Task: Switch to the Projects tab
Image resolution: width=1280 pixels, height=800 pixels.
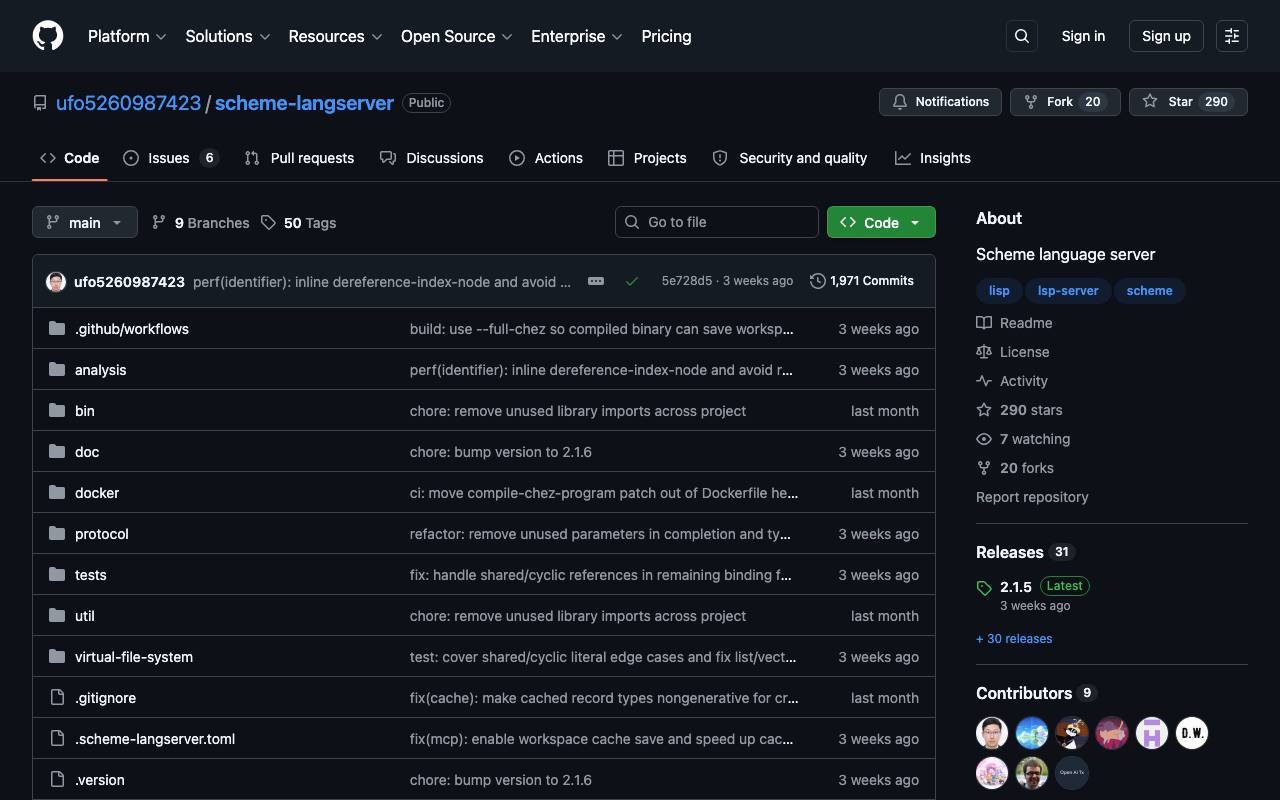Action: pos(647,158)
